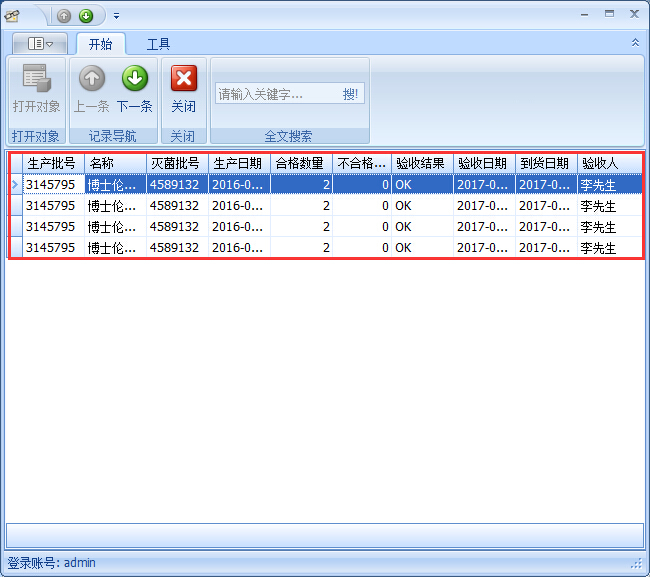
Task: Click small grey up arrow in title bar
Action: coord(64,15)
